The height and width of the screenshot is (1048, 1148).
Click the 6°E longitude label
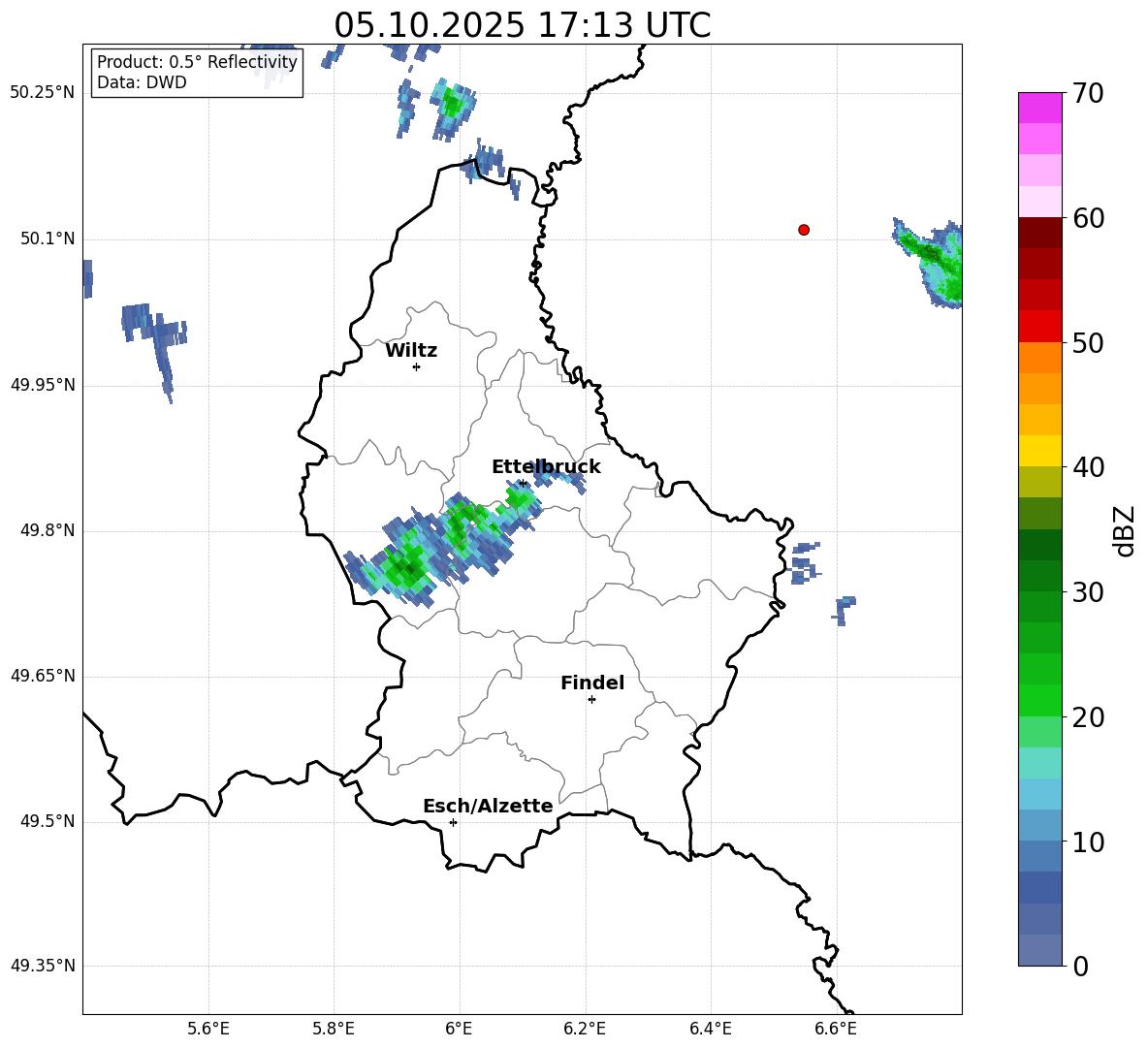pos(459,1029)
